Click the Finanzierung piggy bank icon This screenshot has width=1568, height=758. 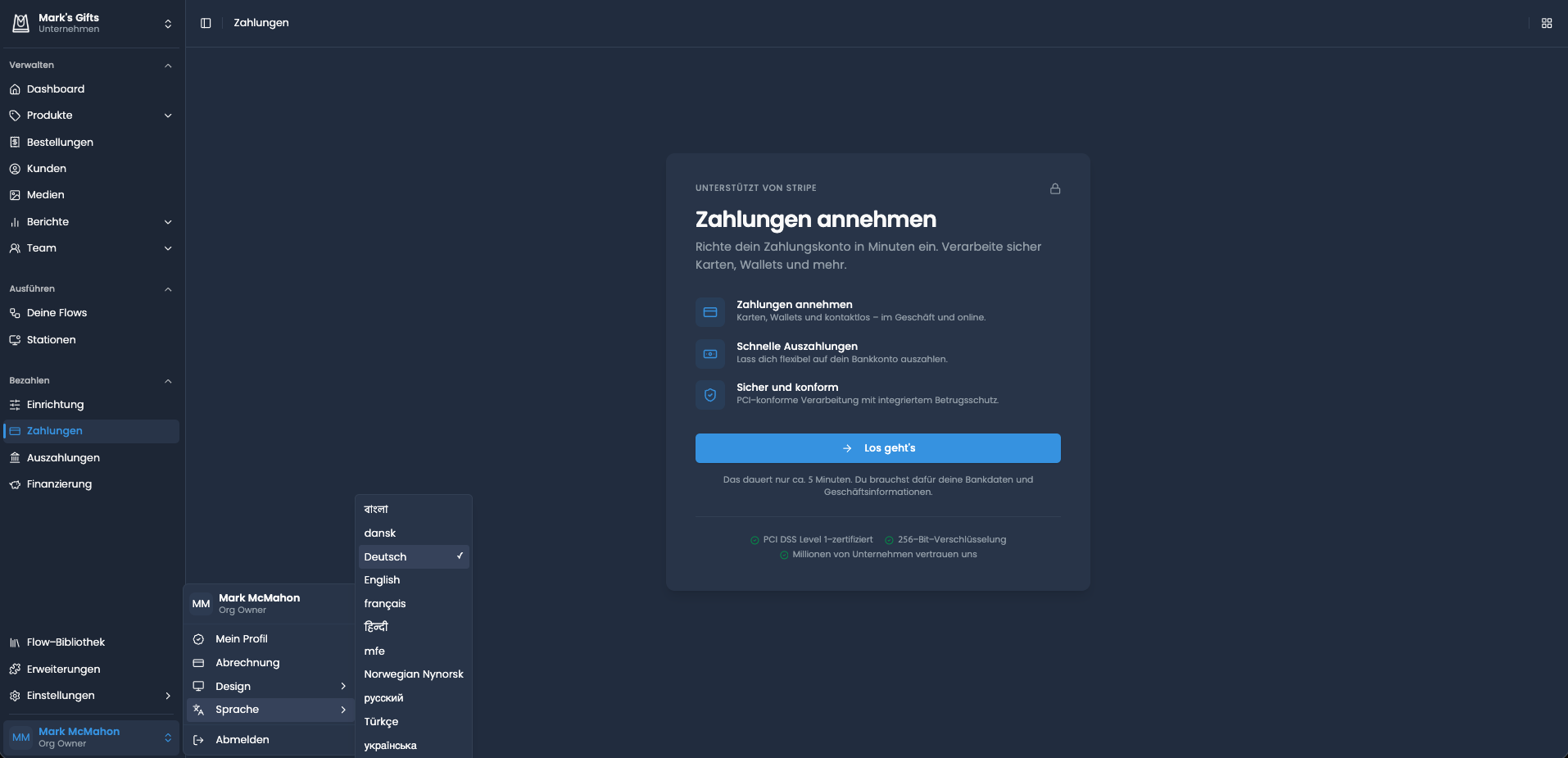pos(15,484)
